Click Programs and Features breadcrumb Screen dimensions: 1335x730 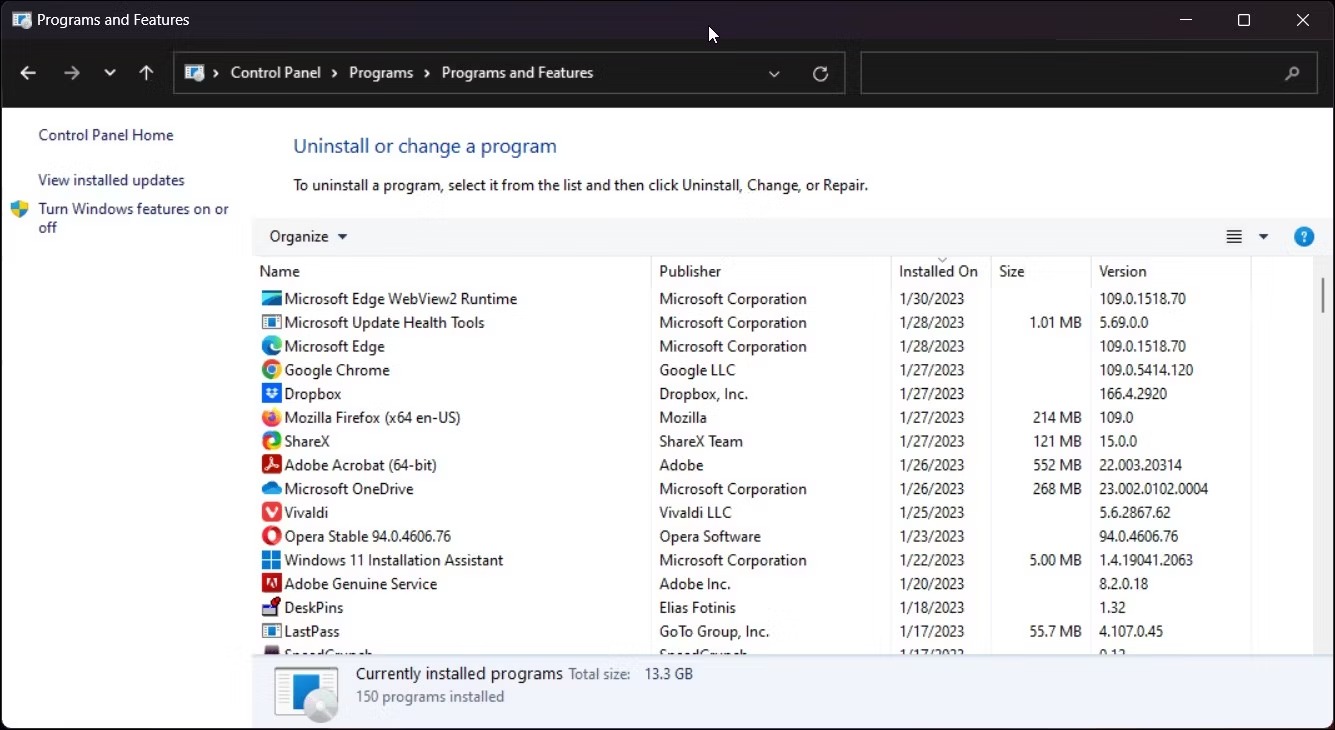tap(517, 73)
